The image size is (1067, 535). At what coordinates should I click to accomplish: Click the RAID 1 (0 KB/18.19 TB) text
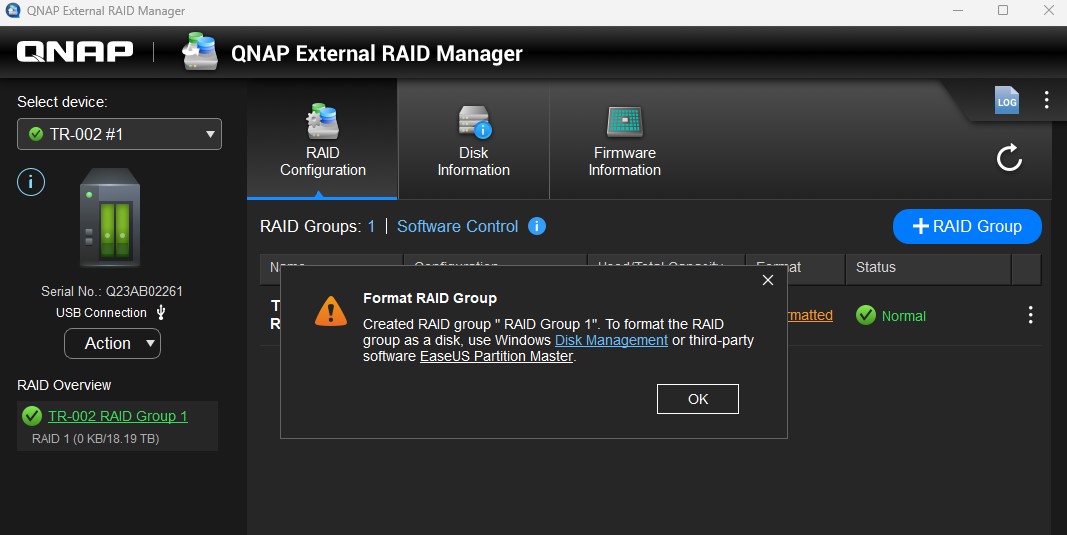(x=95, y=438)
